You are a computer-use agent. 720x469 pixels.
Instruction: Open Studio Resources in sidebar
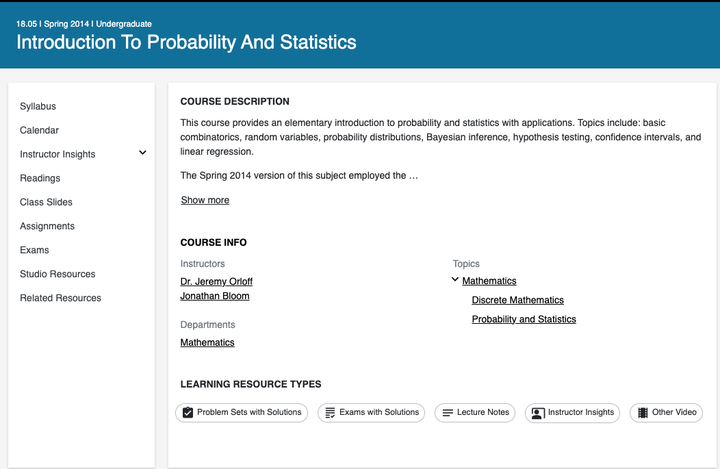(58, 274)
